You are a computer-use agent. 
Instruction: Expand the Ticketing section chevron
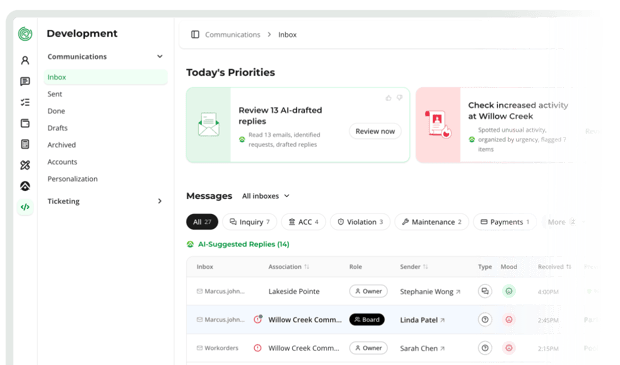point(160,201)
